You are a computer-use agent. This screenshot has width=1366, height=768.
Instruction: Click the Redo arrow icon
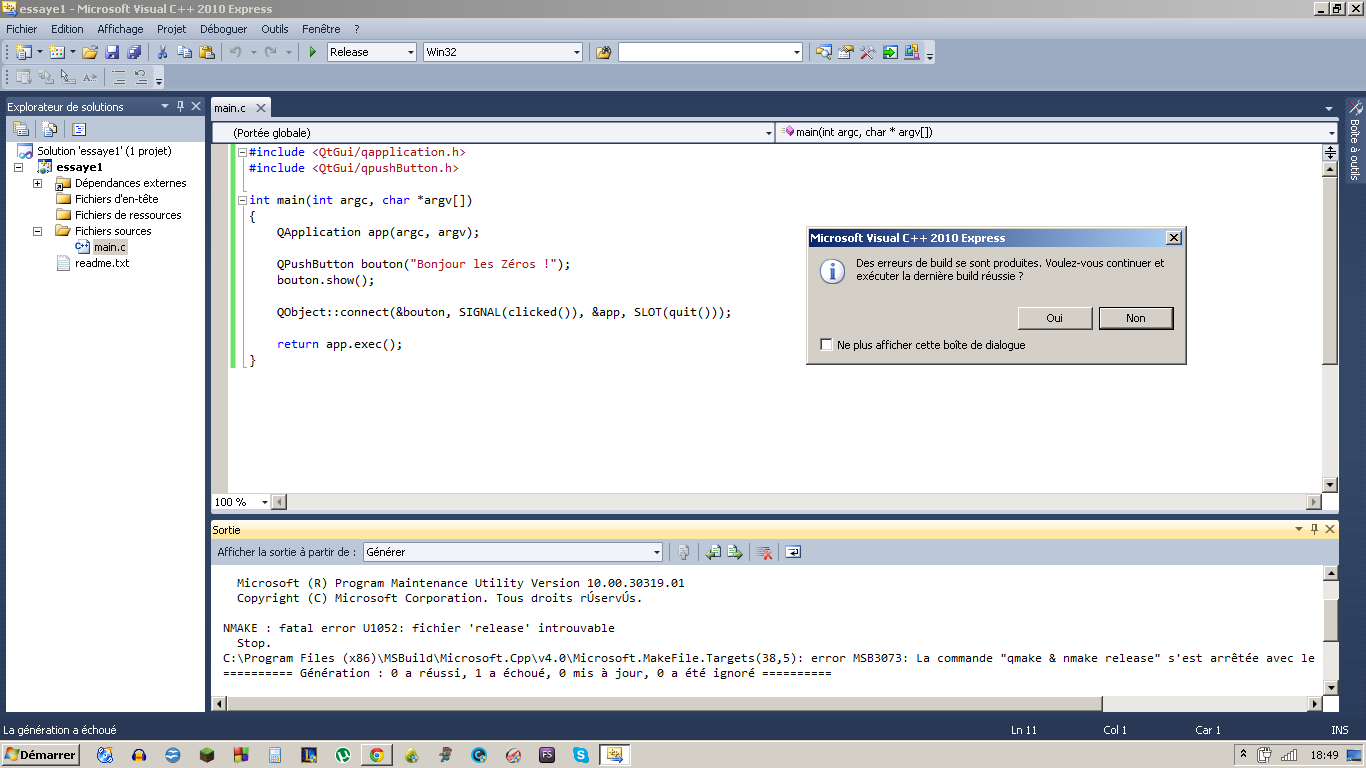point(271,52)
